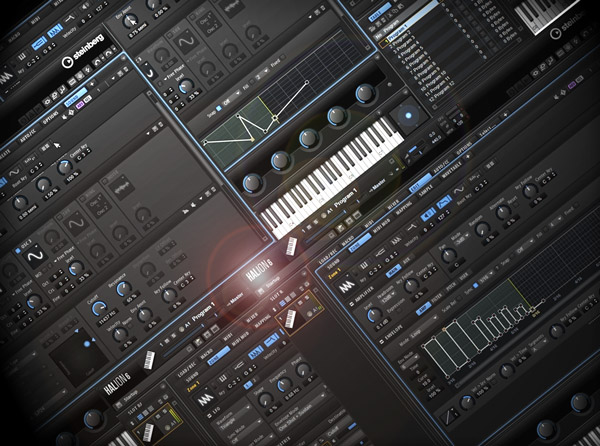Image resolution: width=600 pixels, height=446 pixels.
Task: Toggle the OSC 3 enable checkbox
Action: point(18,251)
